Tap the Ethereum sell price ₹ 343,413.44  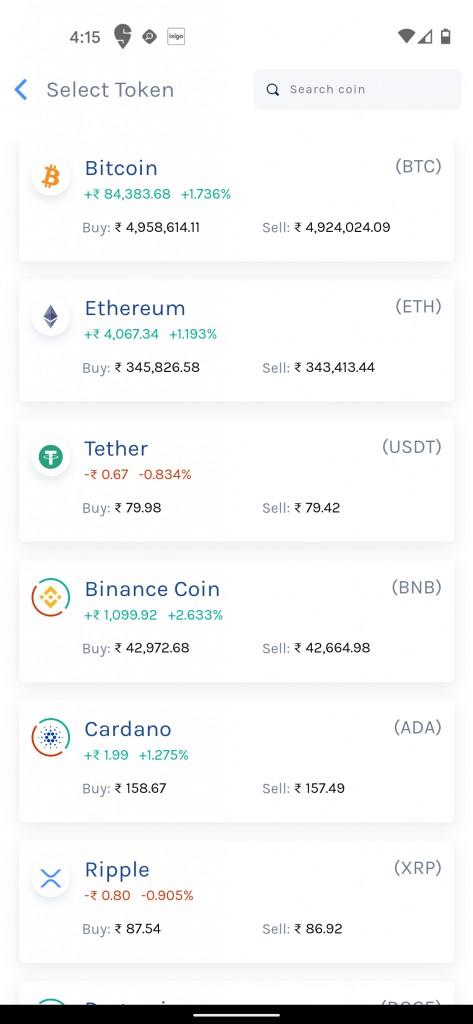[334, 367]
